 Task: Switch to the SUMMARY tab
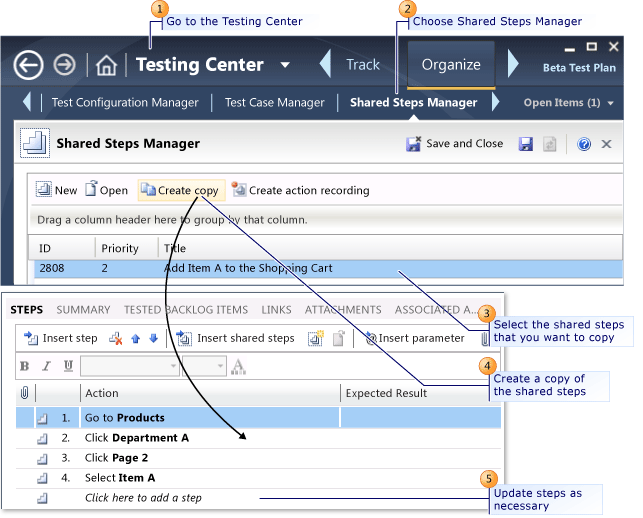83,310
